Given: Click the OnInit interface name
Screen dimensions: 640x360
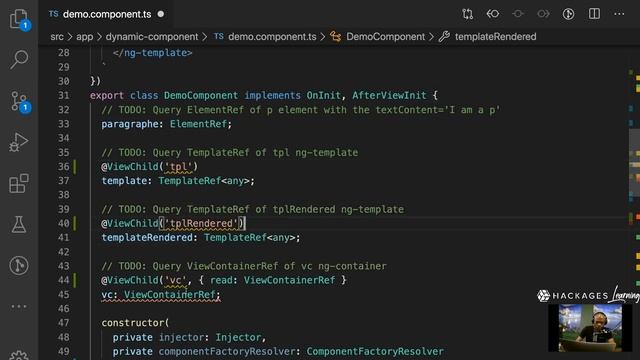Looking at the screenshot, I should (323, 96).
